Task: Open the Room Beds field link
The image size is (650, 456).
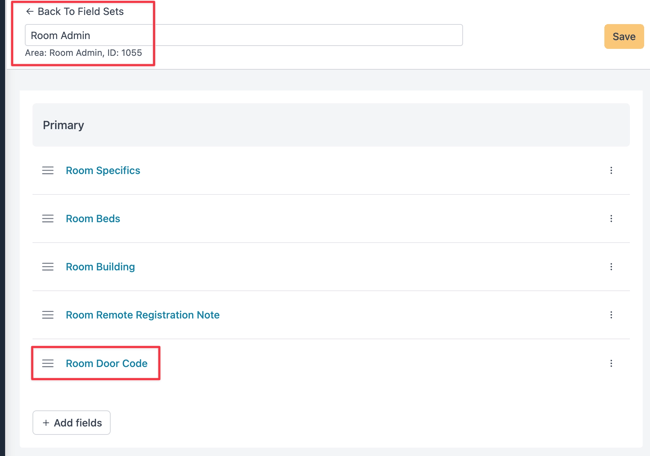Action: pos(93,219)
